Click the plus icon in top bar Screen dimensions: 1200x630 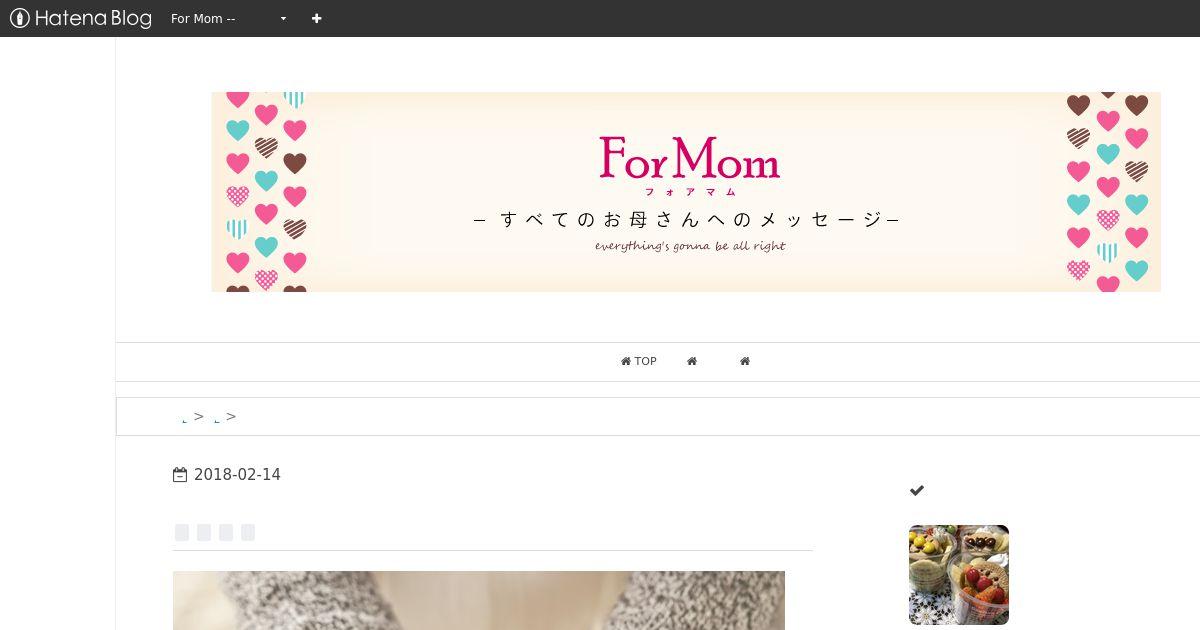[317, 18]
